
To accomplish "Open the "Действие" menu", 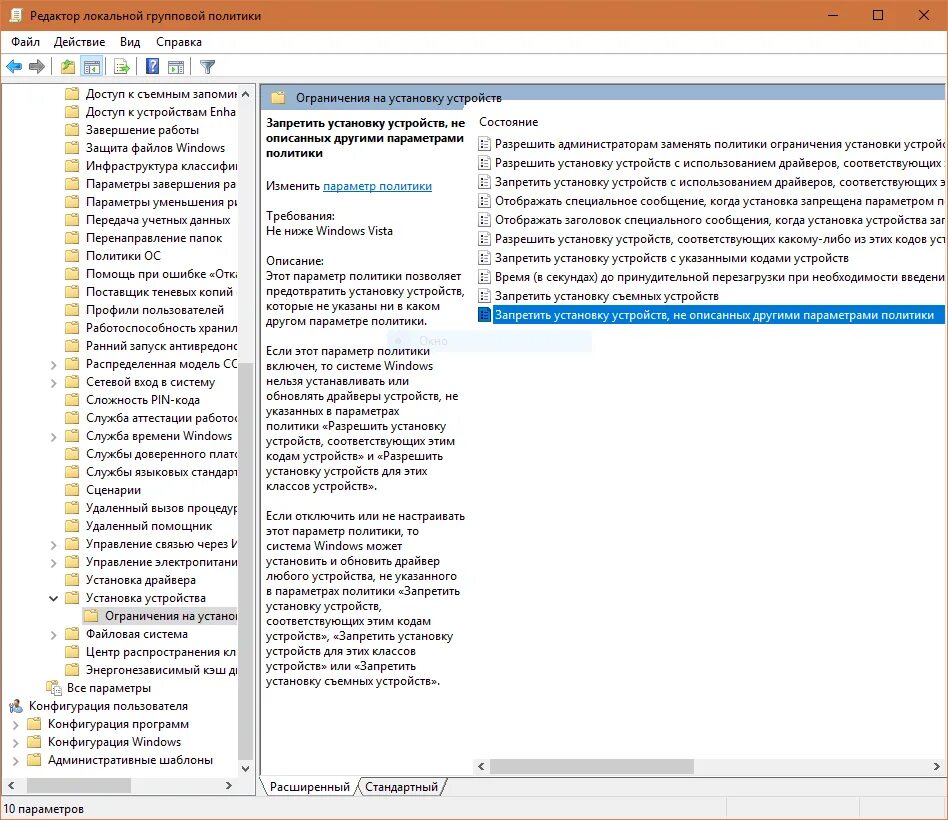I will [x=79, y=42].
